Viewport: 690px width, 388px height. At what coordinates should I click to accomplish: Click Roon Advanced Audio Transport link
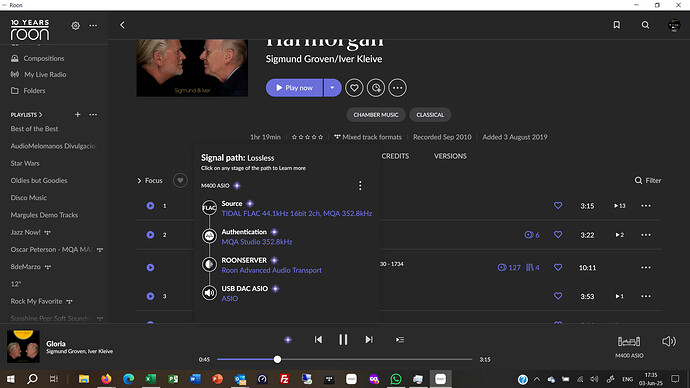click(272, 270)
